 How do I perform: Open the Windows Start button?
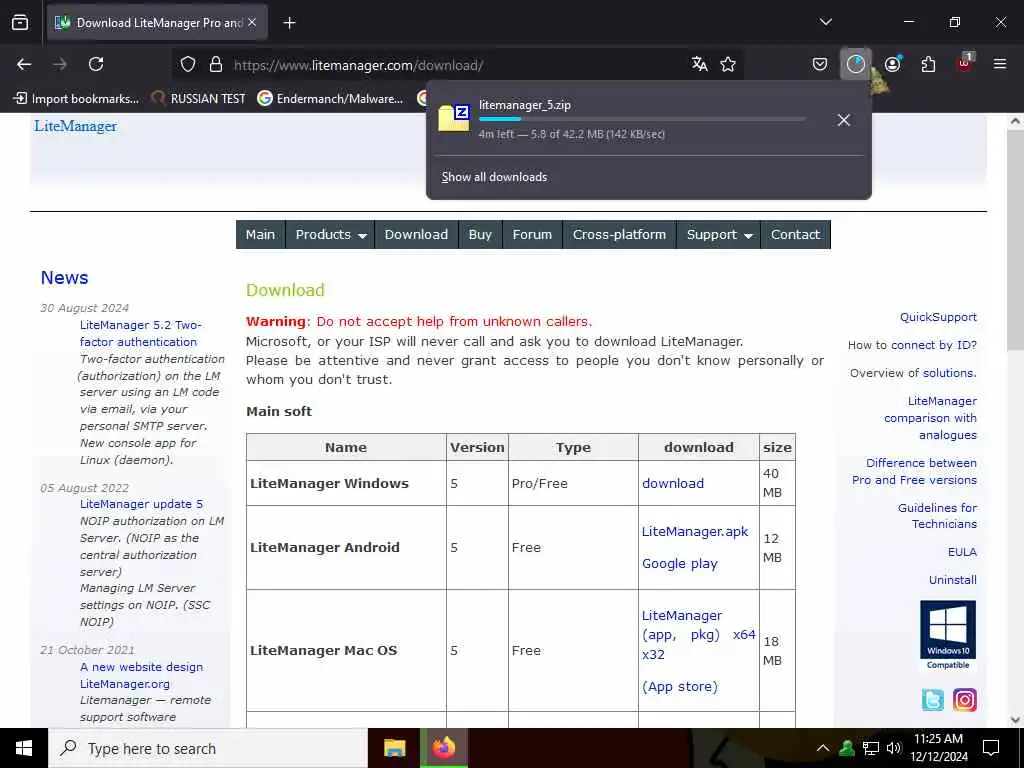coord(24,748)
